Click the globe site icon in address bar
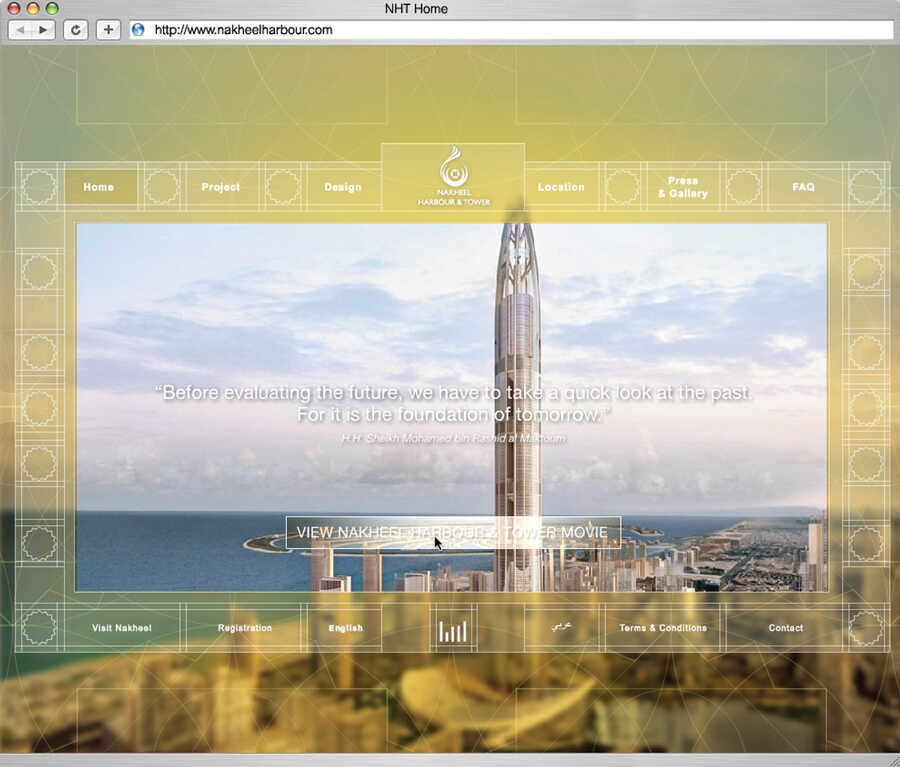The width and height of the screenshot is (900, 767). (x=138, y=30)
